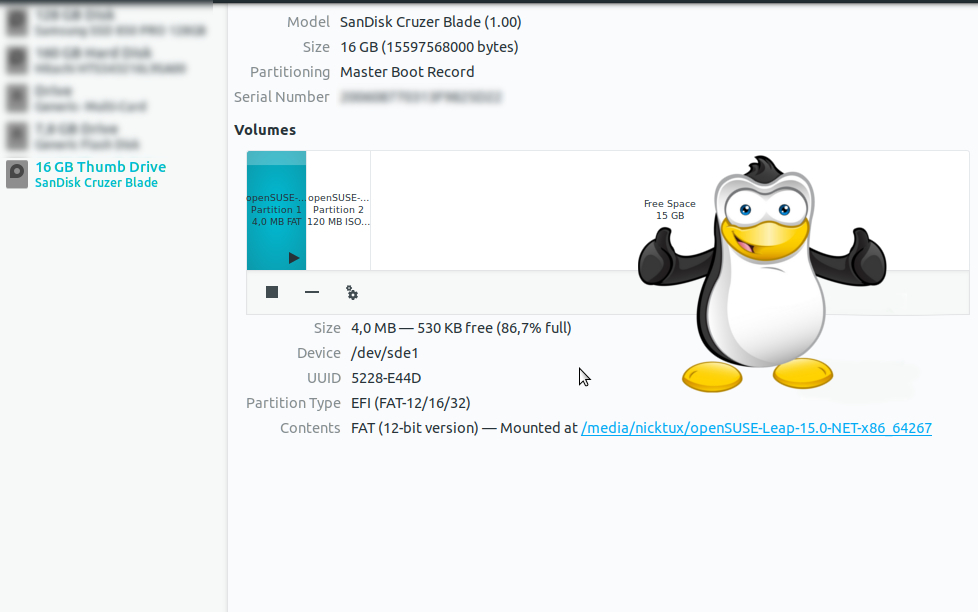Open the gears menu for additional partition options
The image size is (978, 612).
click(352, 292)
